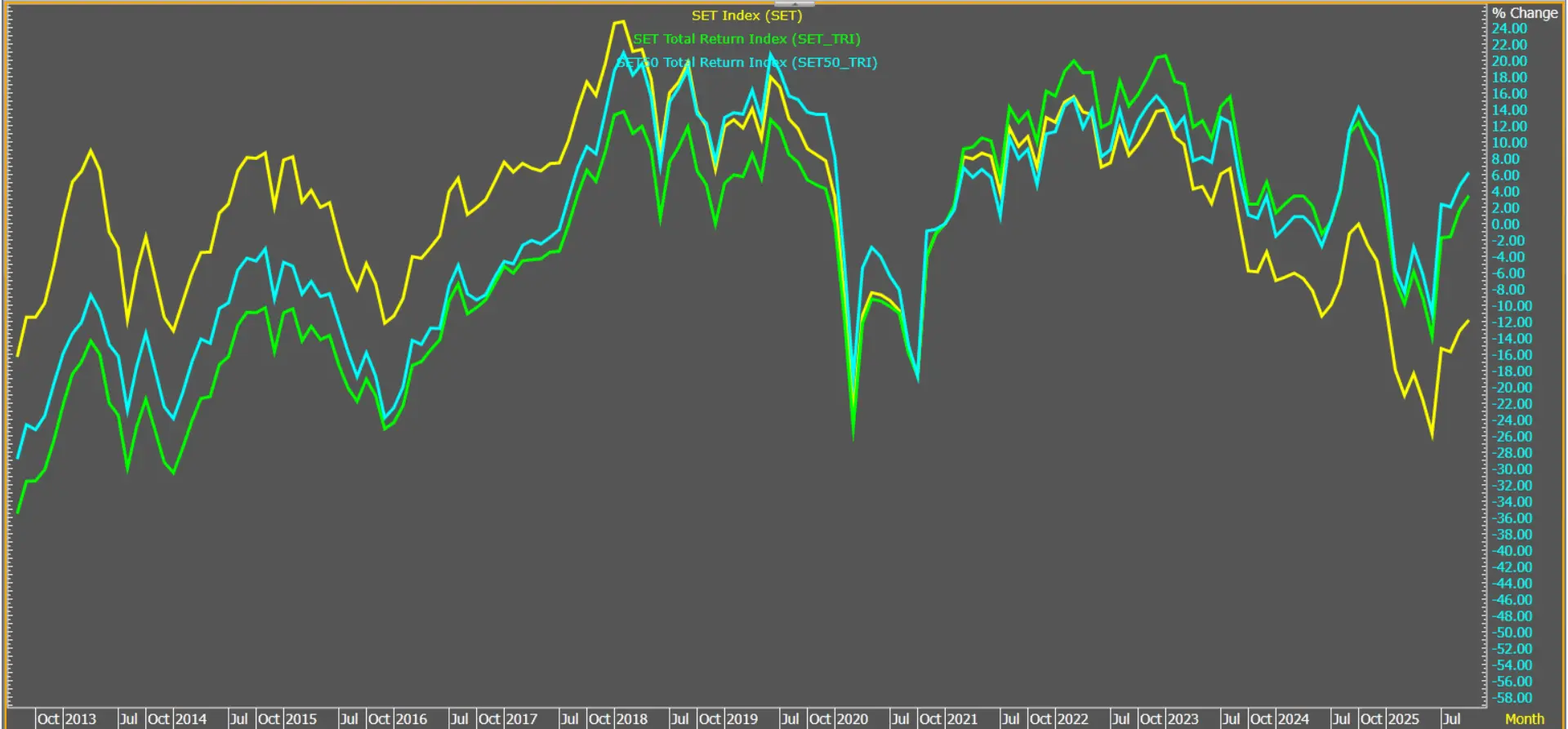Click the -26.00 value on the y-axis
The height and width of the screenshot is (729, 1568).
tap(1512, 437)
